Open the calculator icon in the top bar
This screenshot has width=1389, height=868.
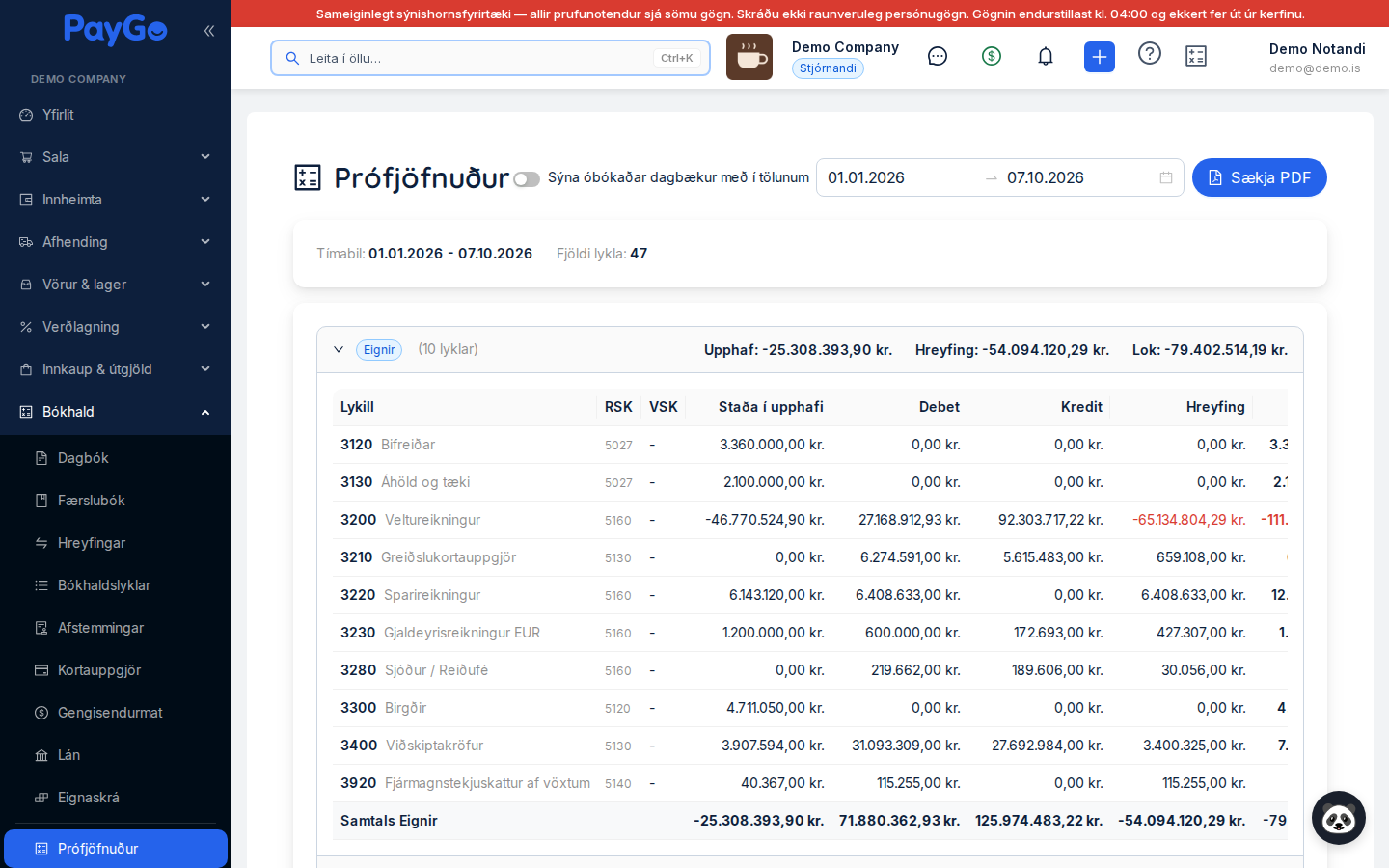[x=1196, y=56]
